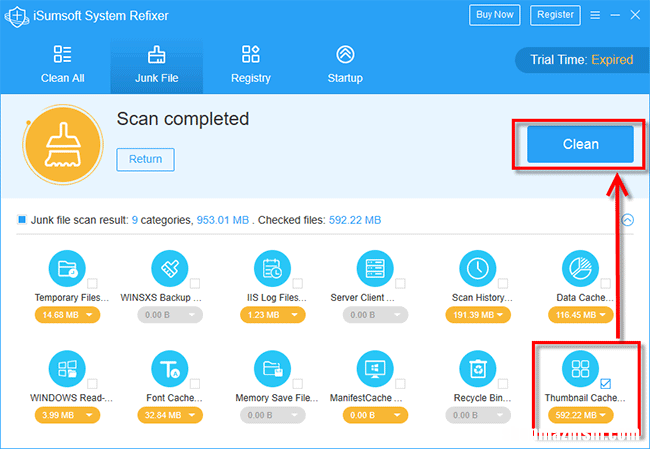Collapse the scan result list chevron
The image size is (650, 449).
coord(628,220)
